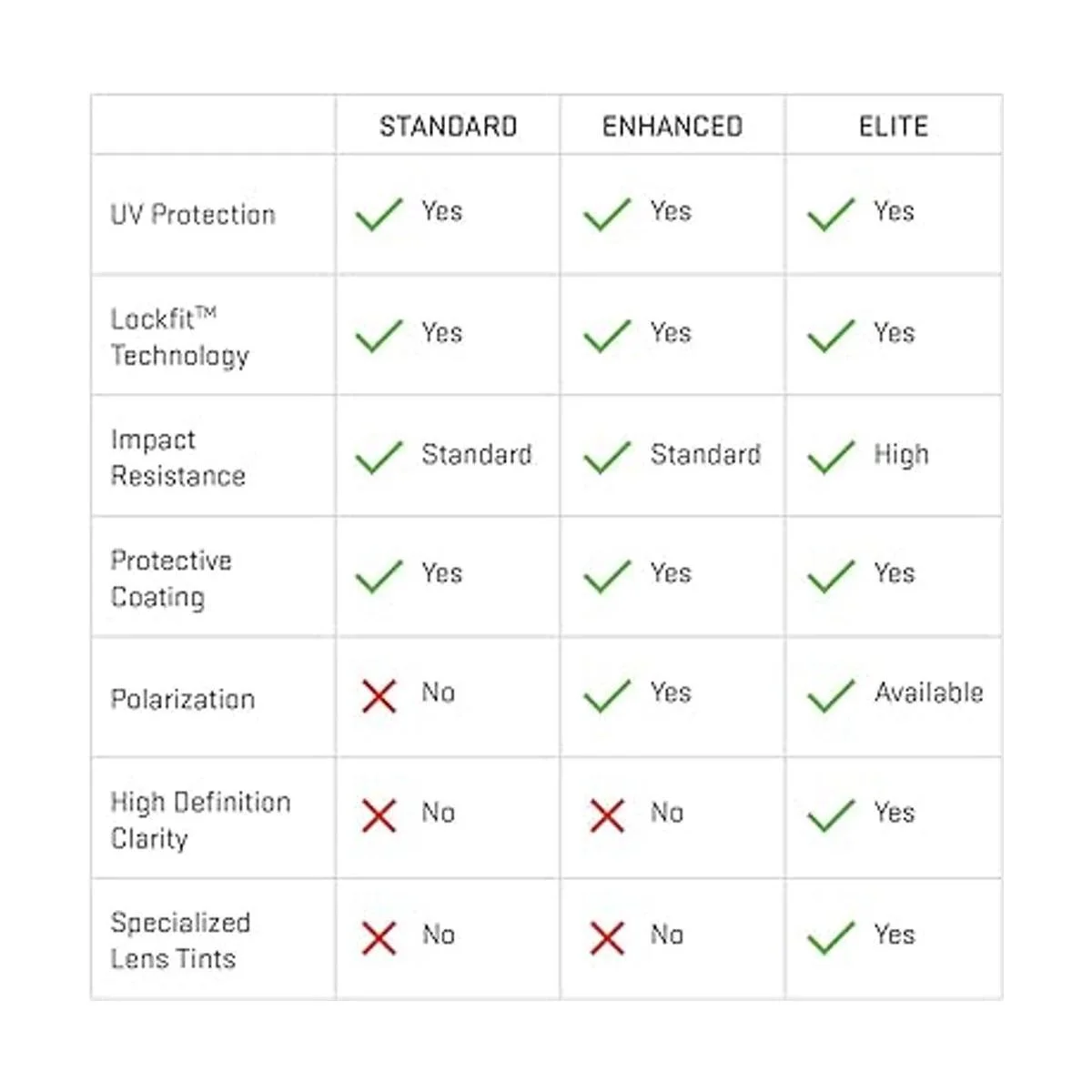Click the green checkmark for Elite Impact Resistance
Viewport: 1092px width, 1092px height.
(x=831, y=457)
